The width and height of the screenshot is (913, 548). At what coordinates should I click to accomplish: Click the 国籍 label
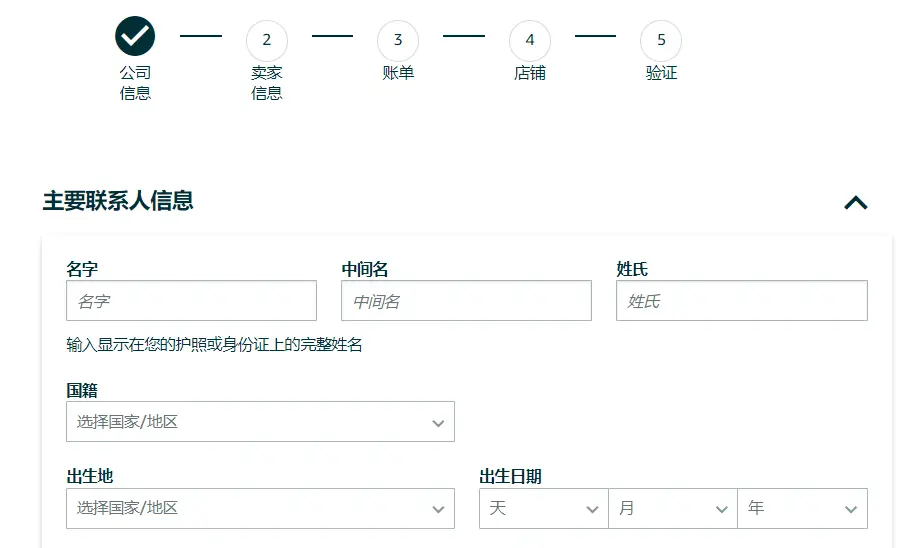point(82,390)
